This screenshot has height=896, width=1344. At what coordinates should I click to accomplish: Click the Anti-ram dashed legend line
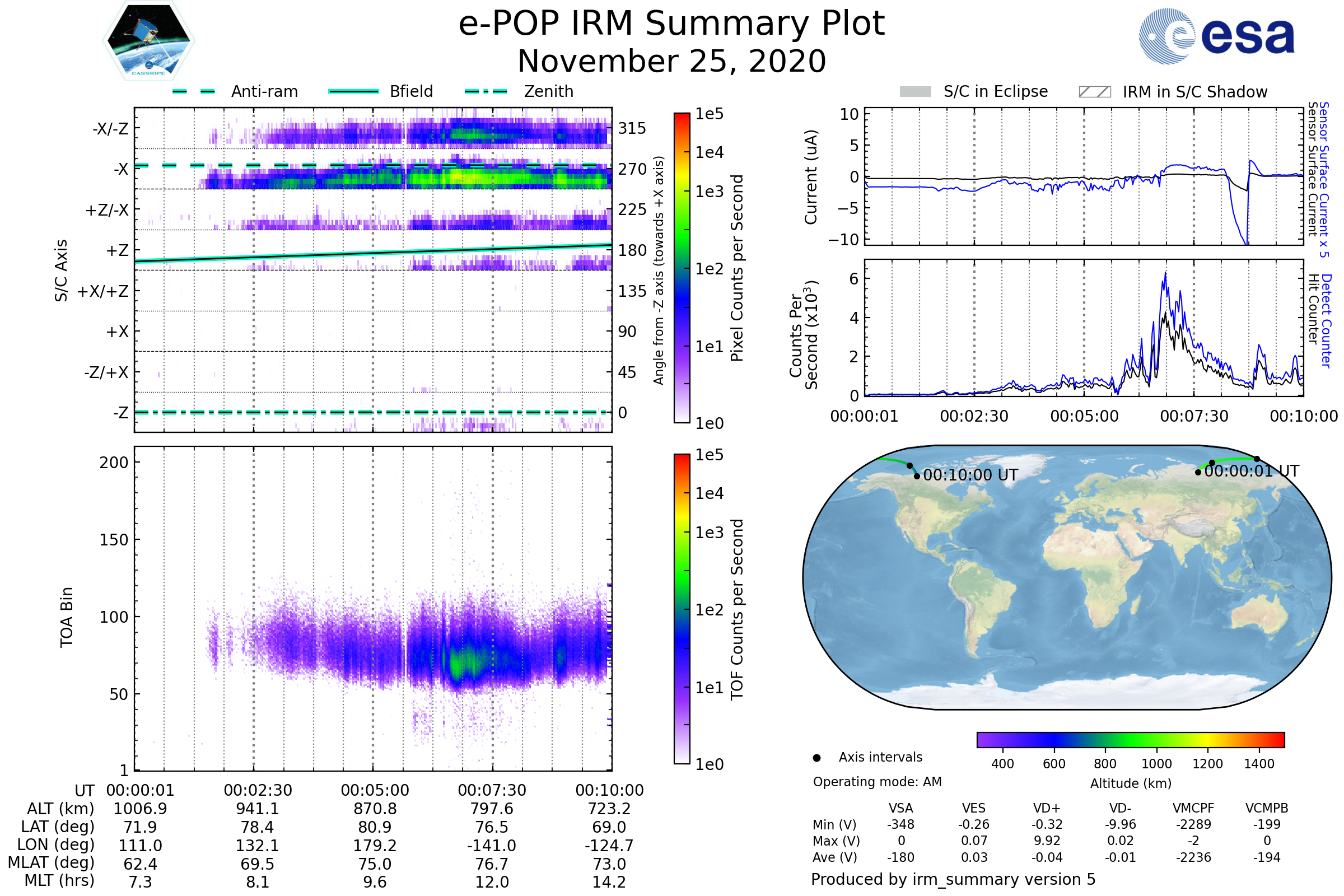194,91
